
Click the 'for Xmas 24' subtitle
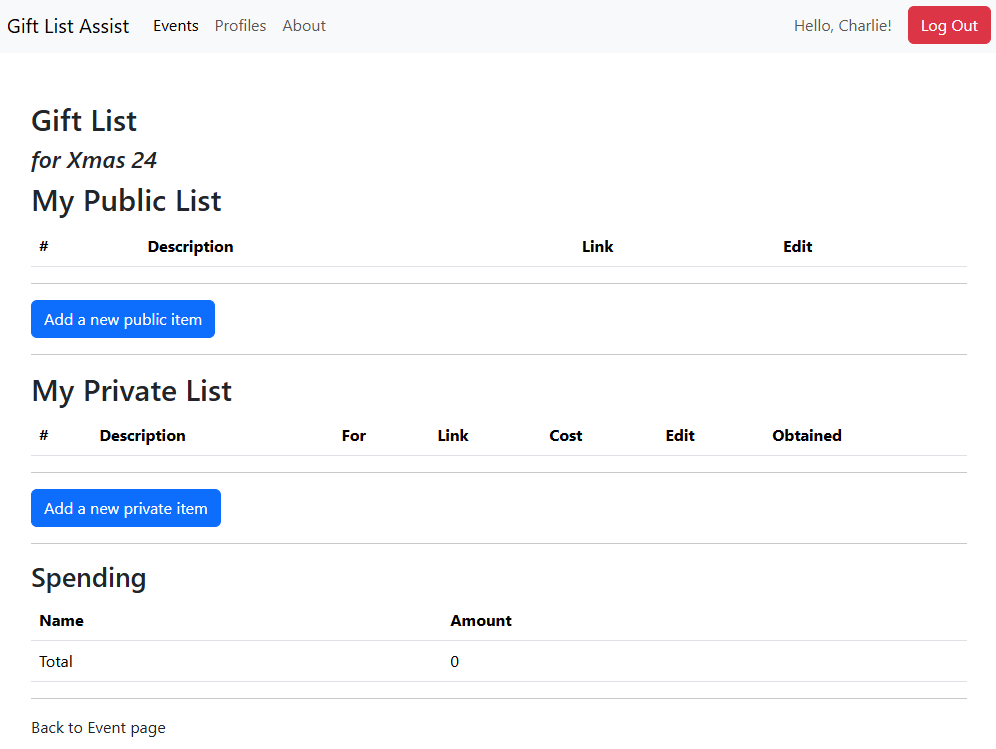(94, 160)
